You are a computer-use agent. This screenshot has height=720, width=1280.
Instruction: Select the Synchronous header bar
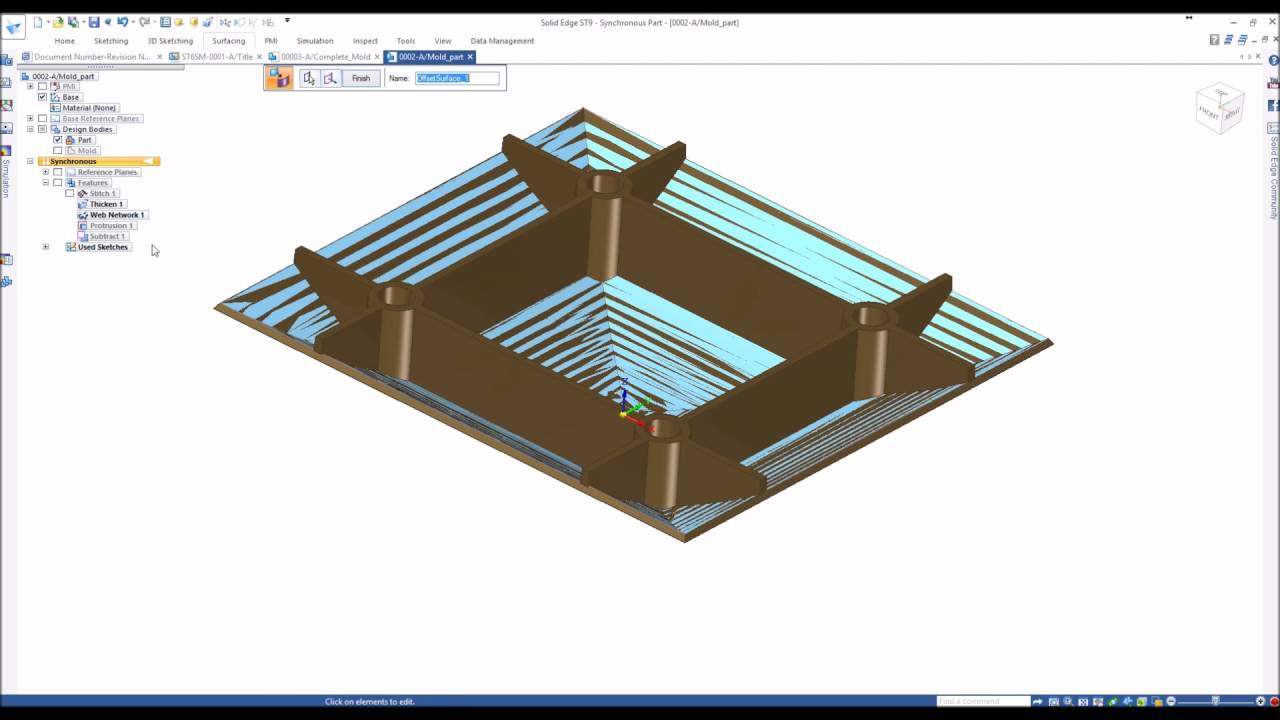(99, 161)
